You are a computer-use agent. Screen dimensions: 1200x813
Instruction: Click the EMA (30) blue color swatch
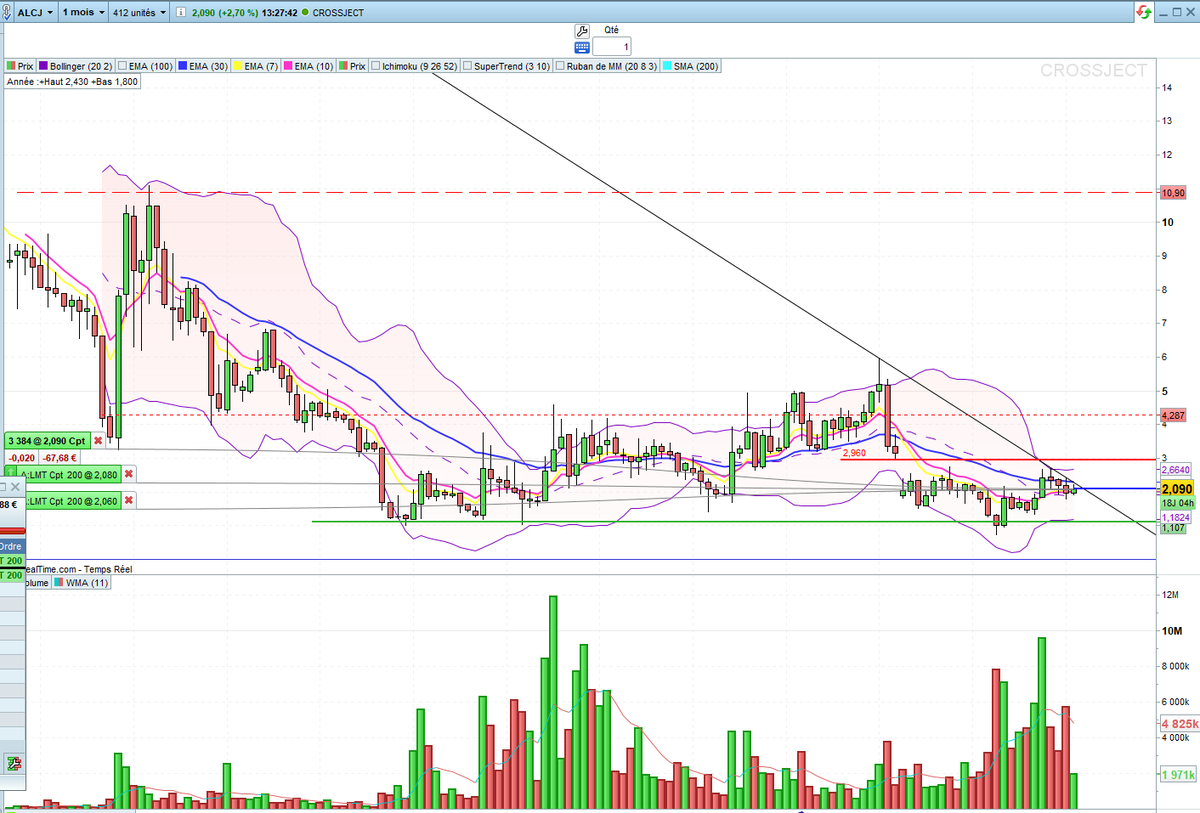[185, 66]
